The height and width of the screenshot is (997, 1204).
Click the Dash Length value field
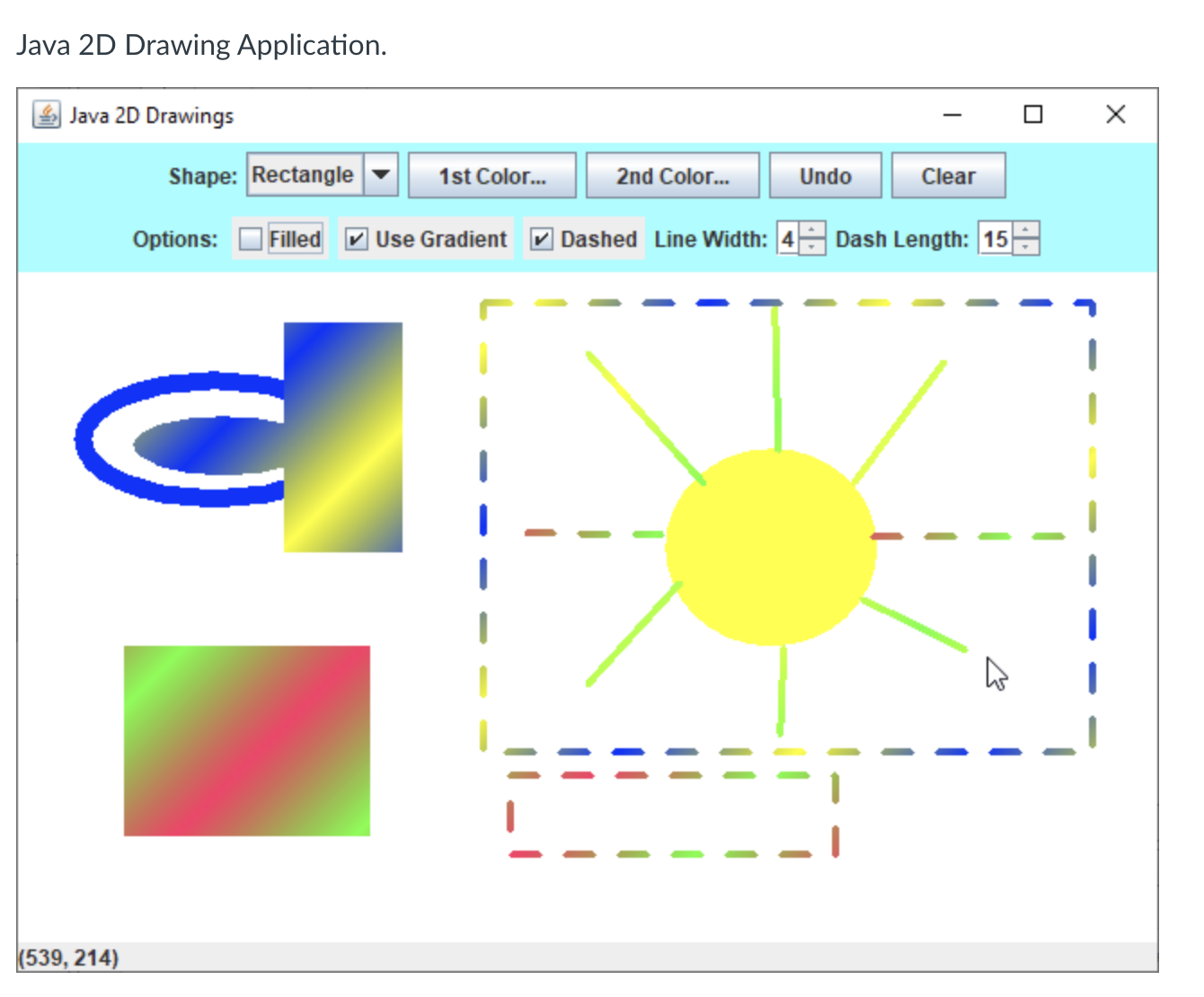point(996,239)
